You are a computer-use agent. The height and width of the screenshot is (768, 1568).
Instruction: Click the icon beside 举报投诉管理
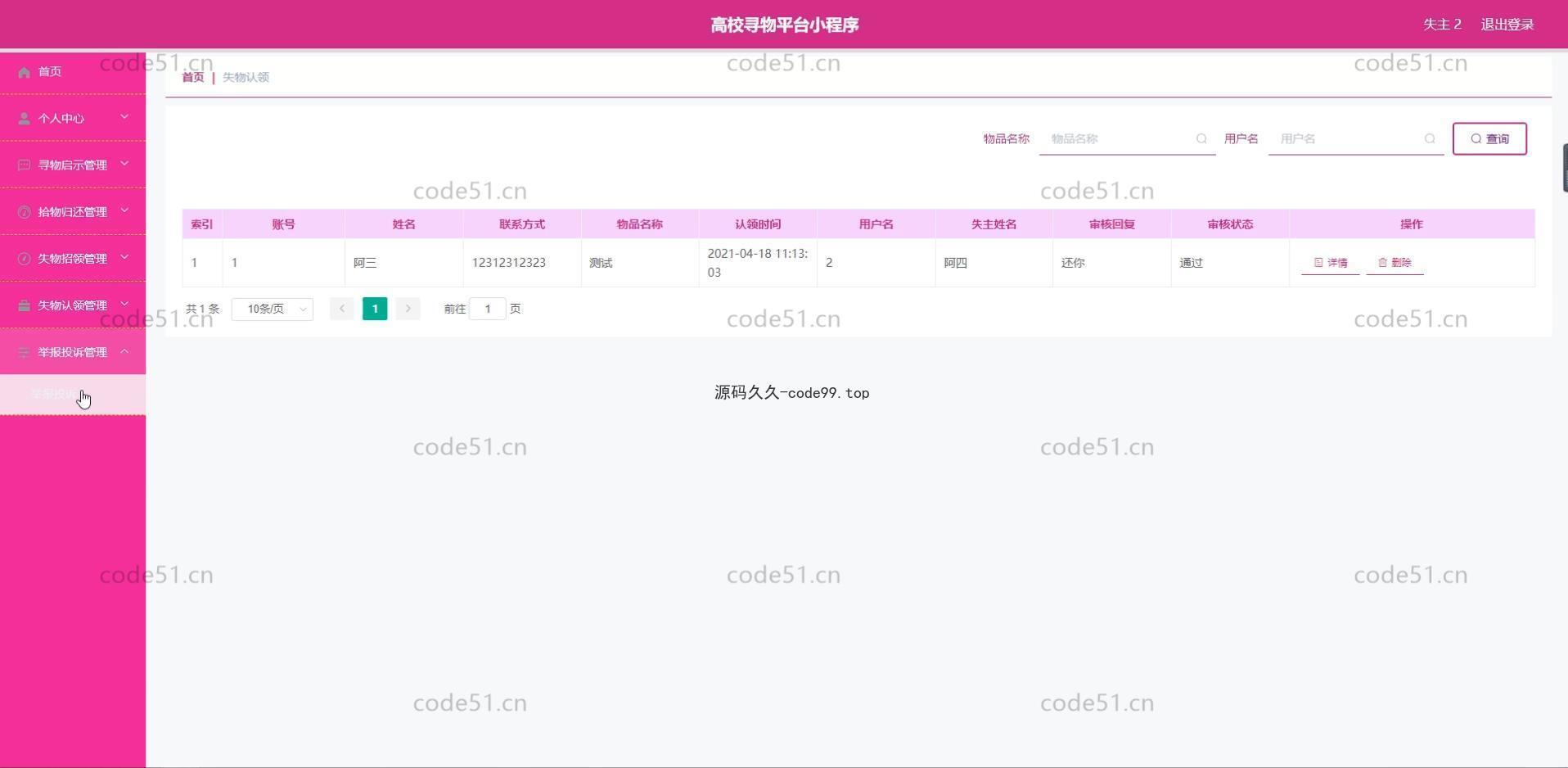[x=24, y=352]
